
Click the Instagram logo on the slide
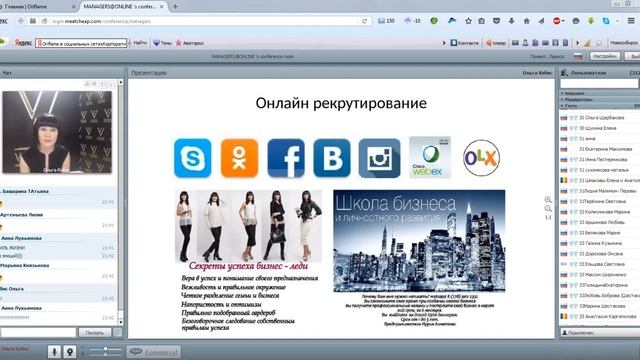pyautogui.click(x=379, y=158)
